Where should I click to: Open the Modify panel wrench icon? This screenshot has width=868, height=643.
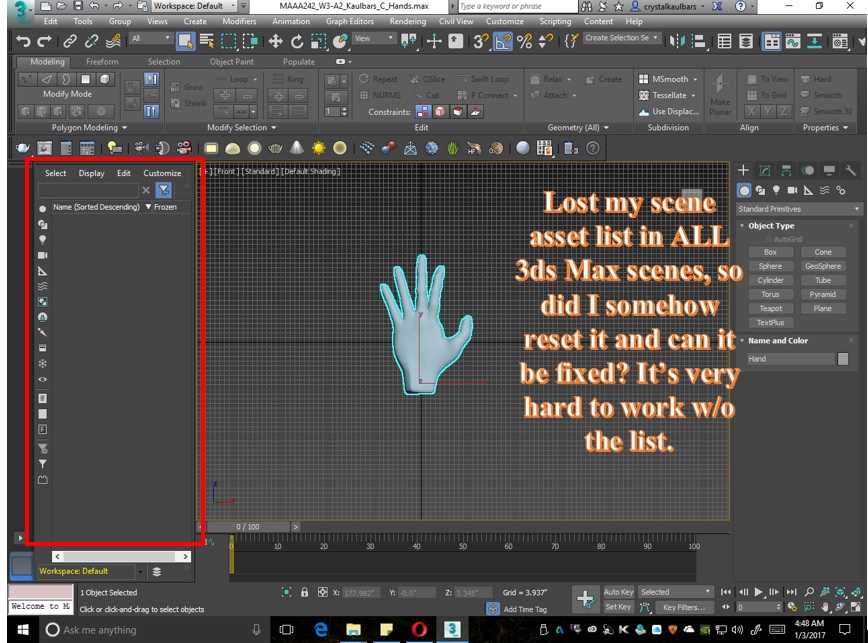coord(850,170)
